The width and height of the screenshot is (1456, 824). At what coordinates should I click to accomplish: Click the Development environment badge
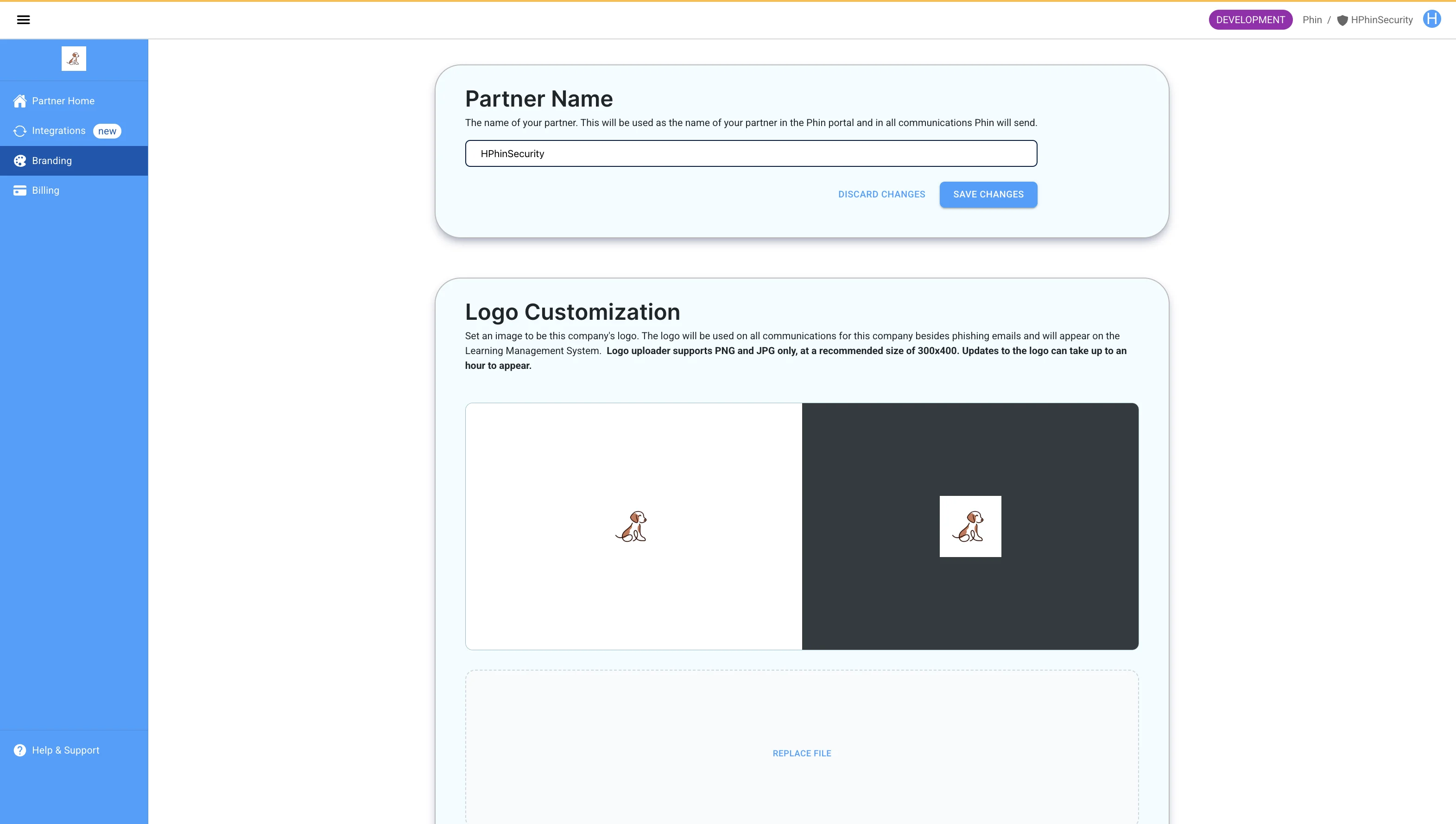(1250, 20)
